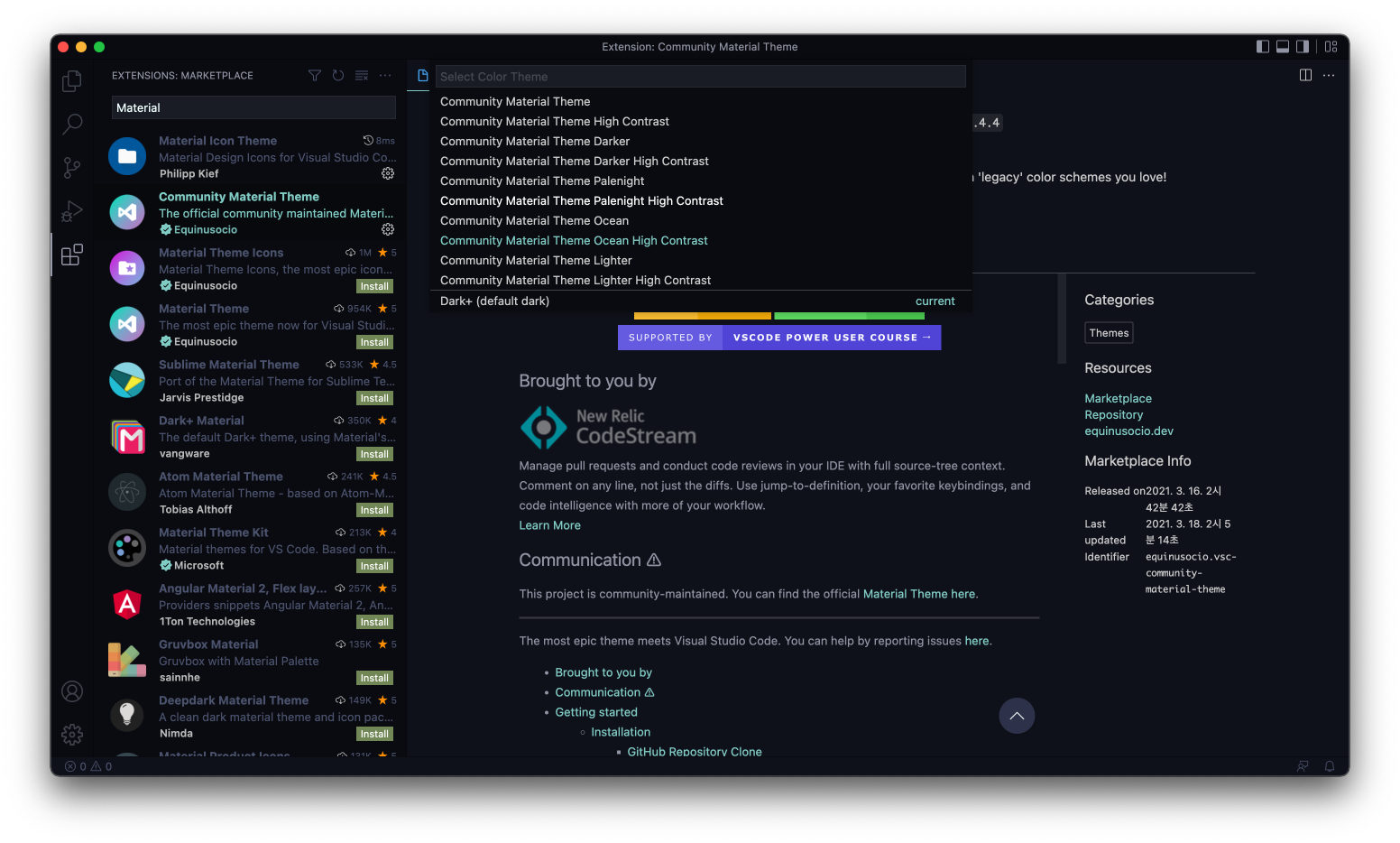Open notifications bell in status bar
This screenshot has height=843, width=1400.
coord(1330,766)
